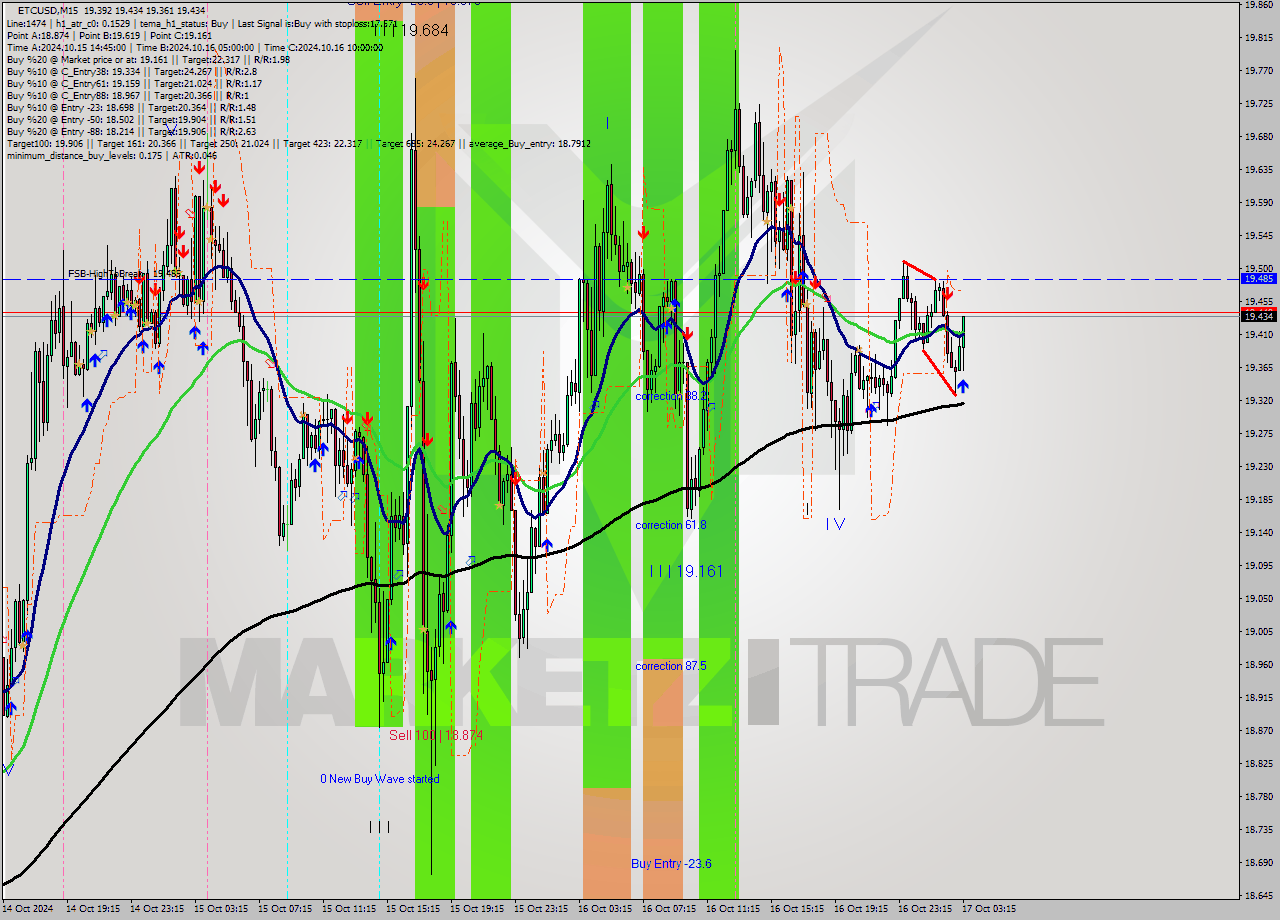Click the '14 Oct 19:15' time label
Viewport: 1280px width, 920px height.
[93, 909]
